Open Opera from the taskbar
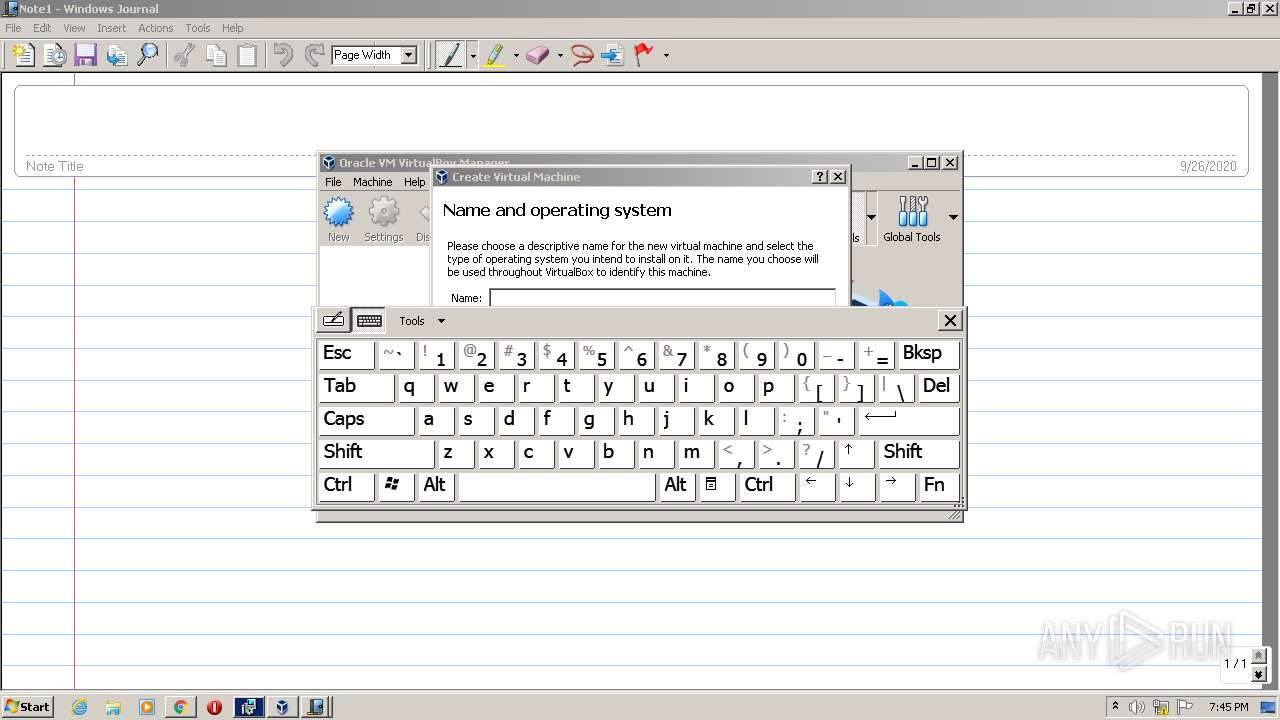The image size is (1280, 720). (x=214, y=707)
